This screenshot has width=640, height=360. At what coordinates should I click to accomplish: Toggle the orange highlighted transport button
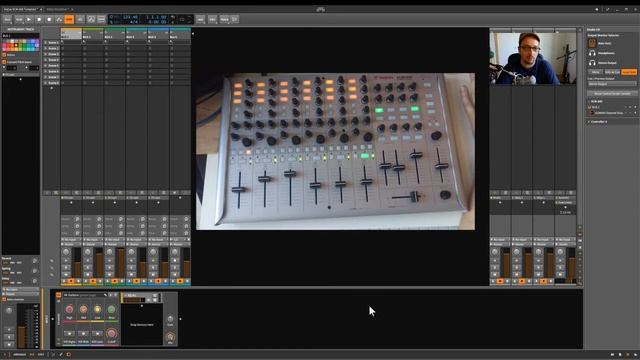(x=69, y=19)
